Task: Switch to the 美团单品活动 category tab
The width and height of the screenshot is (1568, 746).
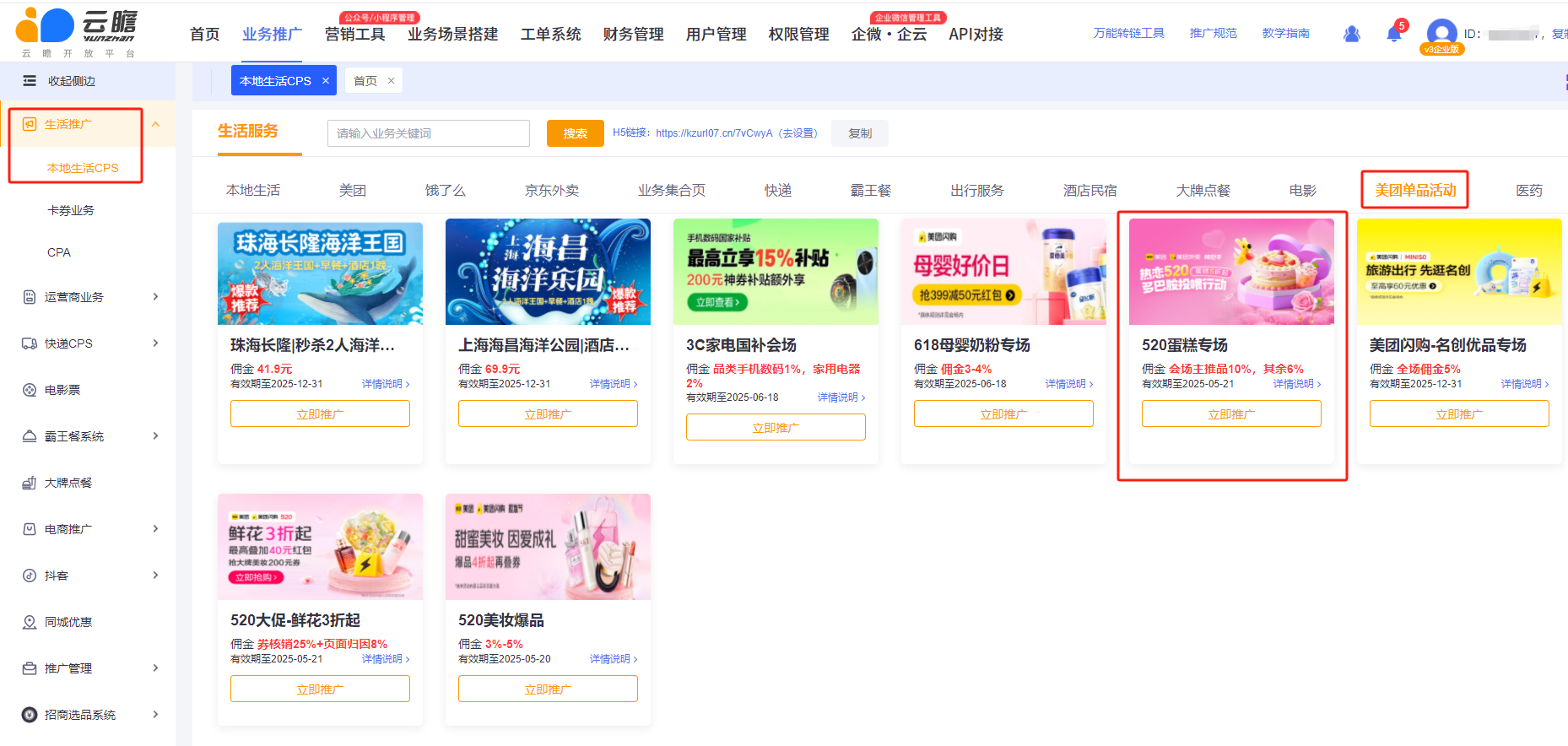Action: (1415, 190)
